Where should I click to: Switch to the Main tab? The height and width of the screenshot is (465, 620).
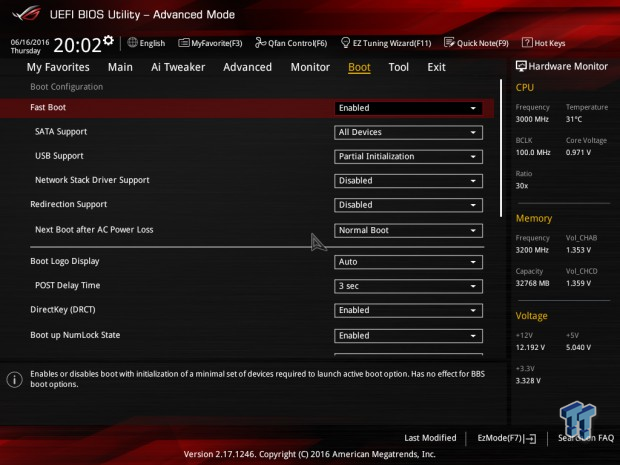click(x=120, y=67)
